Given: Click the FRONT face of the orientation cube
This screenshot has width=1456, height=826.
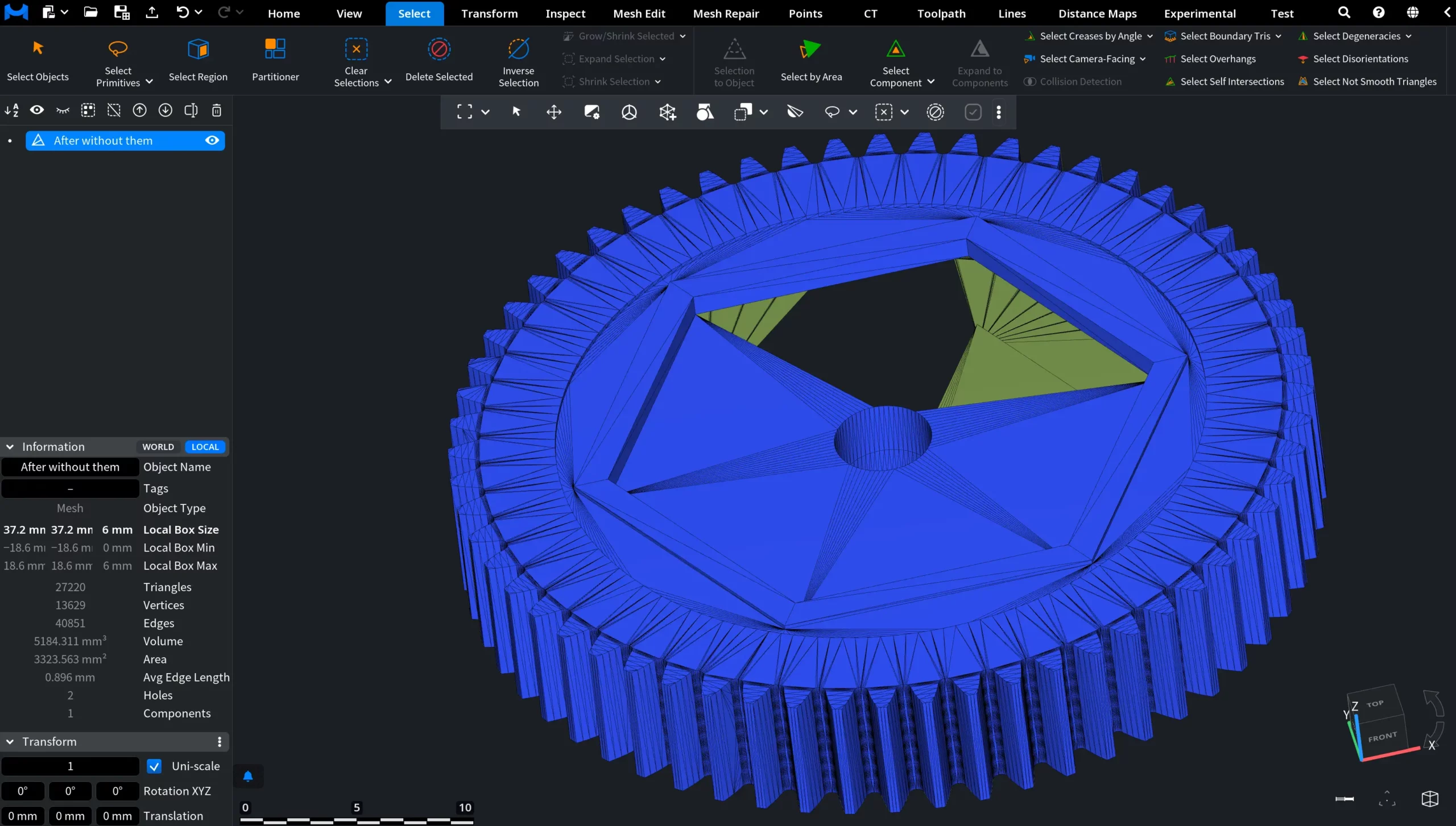Looking at the screenshot, I should [x=1383, y=737].
